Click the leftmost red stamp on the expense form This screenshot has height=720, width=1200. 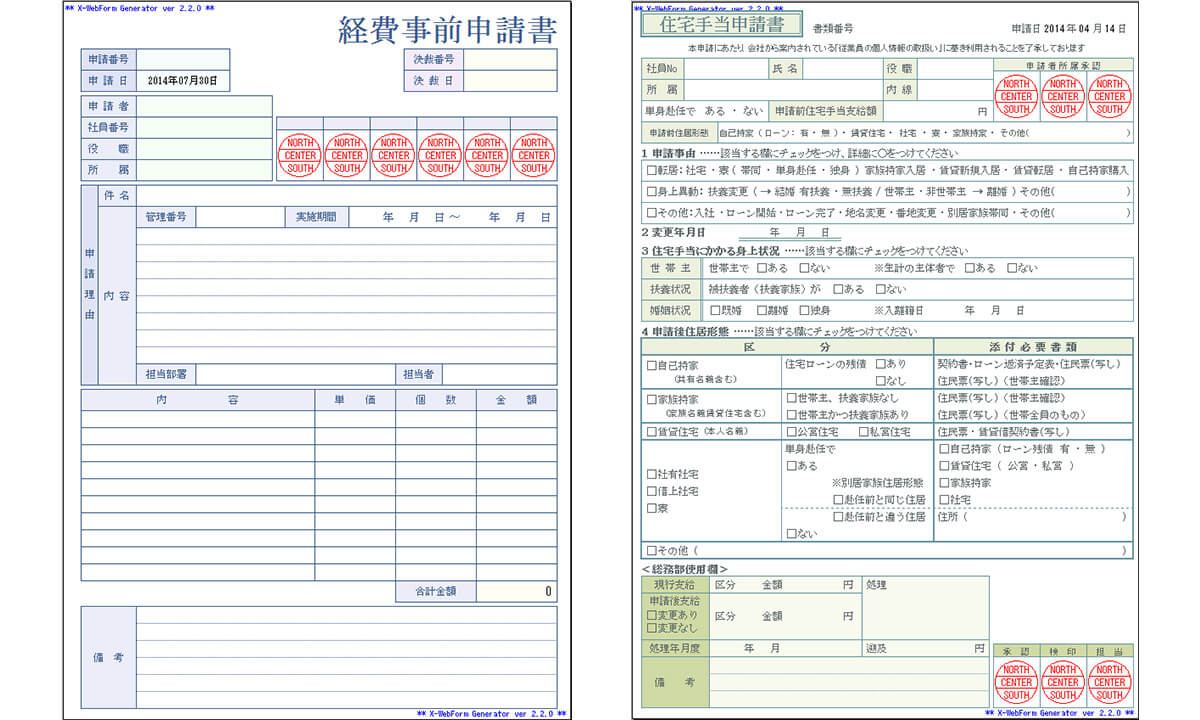pos(300,155)
